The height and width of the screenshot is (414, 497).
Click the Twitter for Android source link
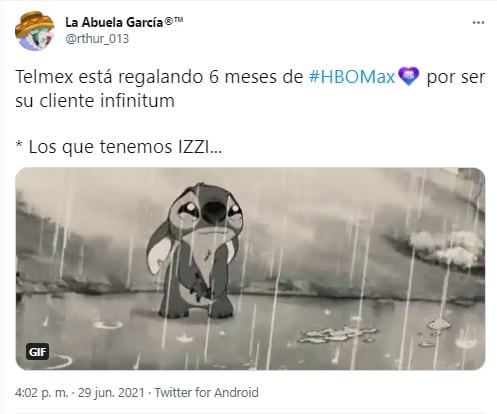coord(207,393)
